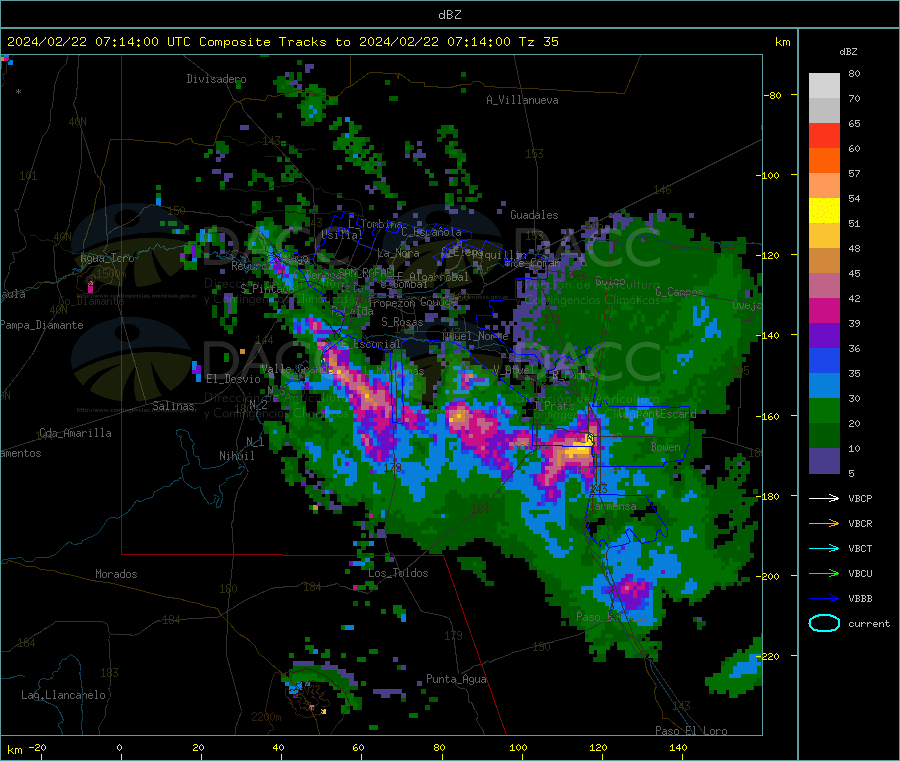The width and height of the screenshot is (900, 761).
Task: Click the '-160' tick on the vertical axis
Action: [x=768, y=416]
